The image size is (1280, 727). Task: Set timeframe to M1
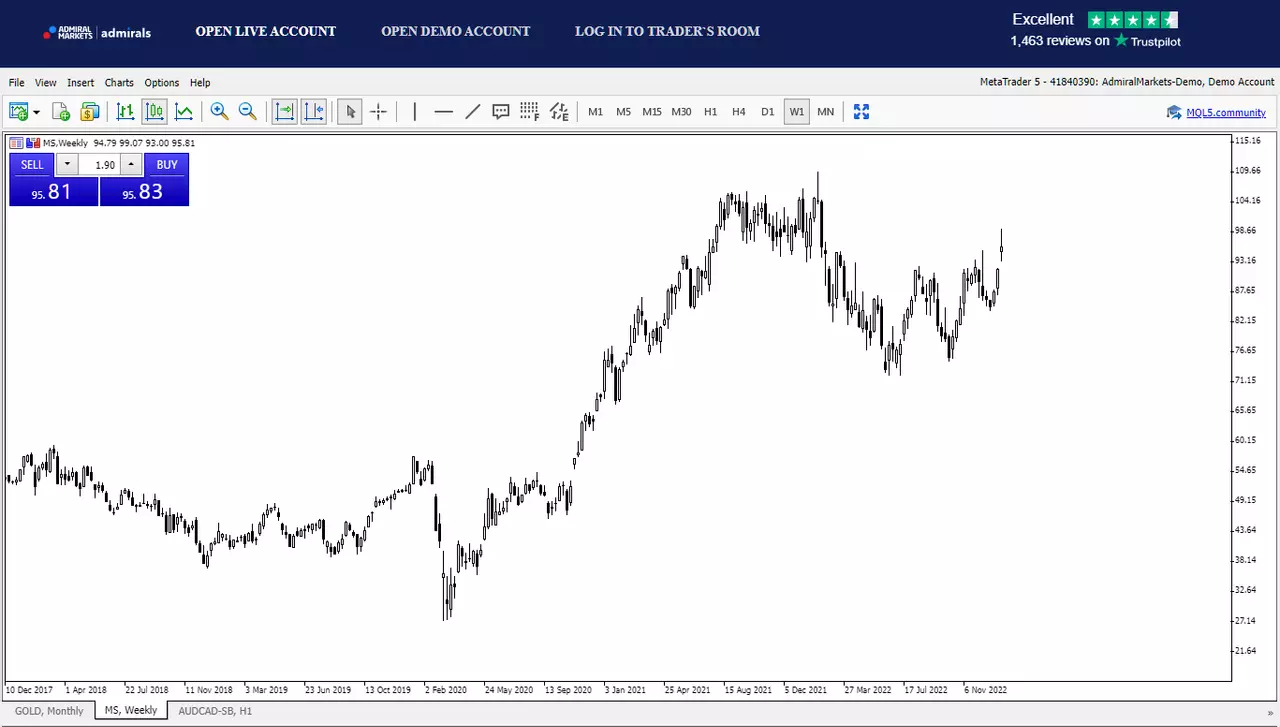(595, 112)
